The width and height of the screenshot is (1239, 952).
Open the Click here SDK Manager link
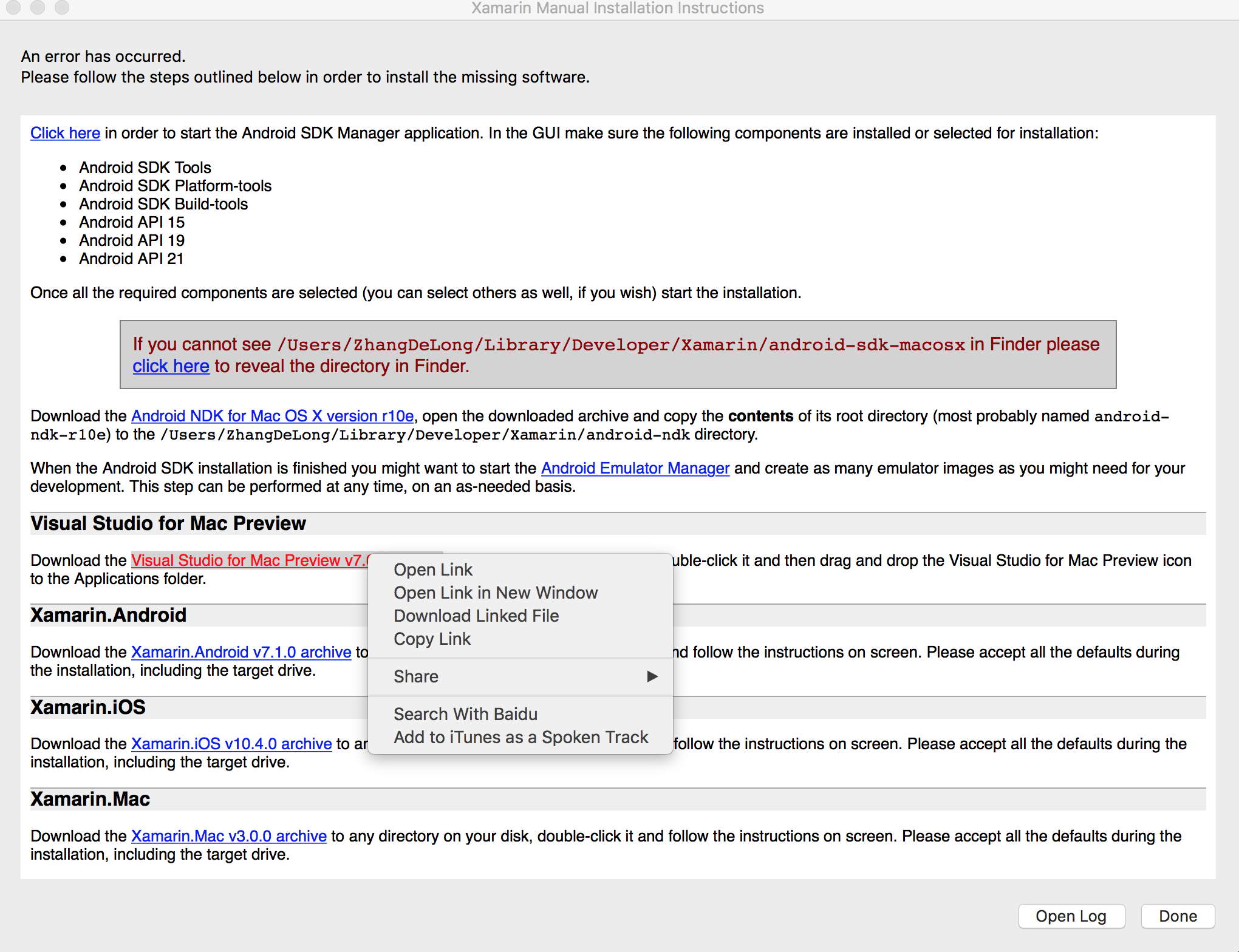tap(65, 133)
